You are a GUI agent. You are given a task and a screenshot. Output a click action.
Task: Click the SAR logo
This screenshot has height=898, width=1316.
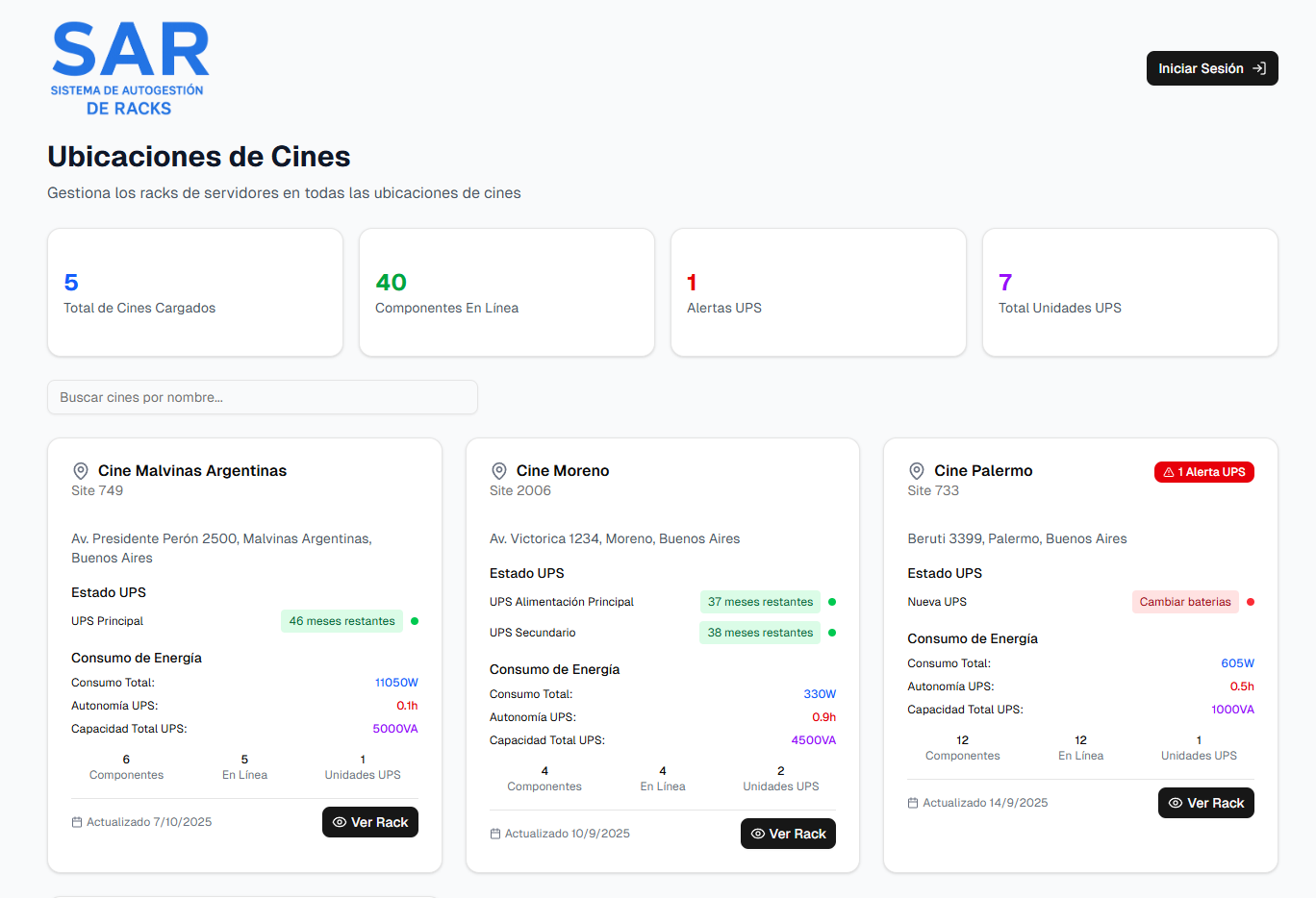(129, 68)
